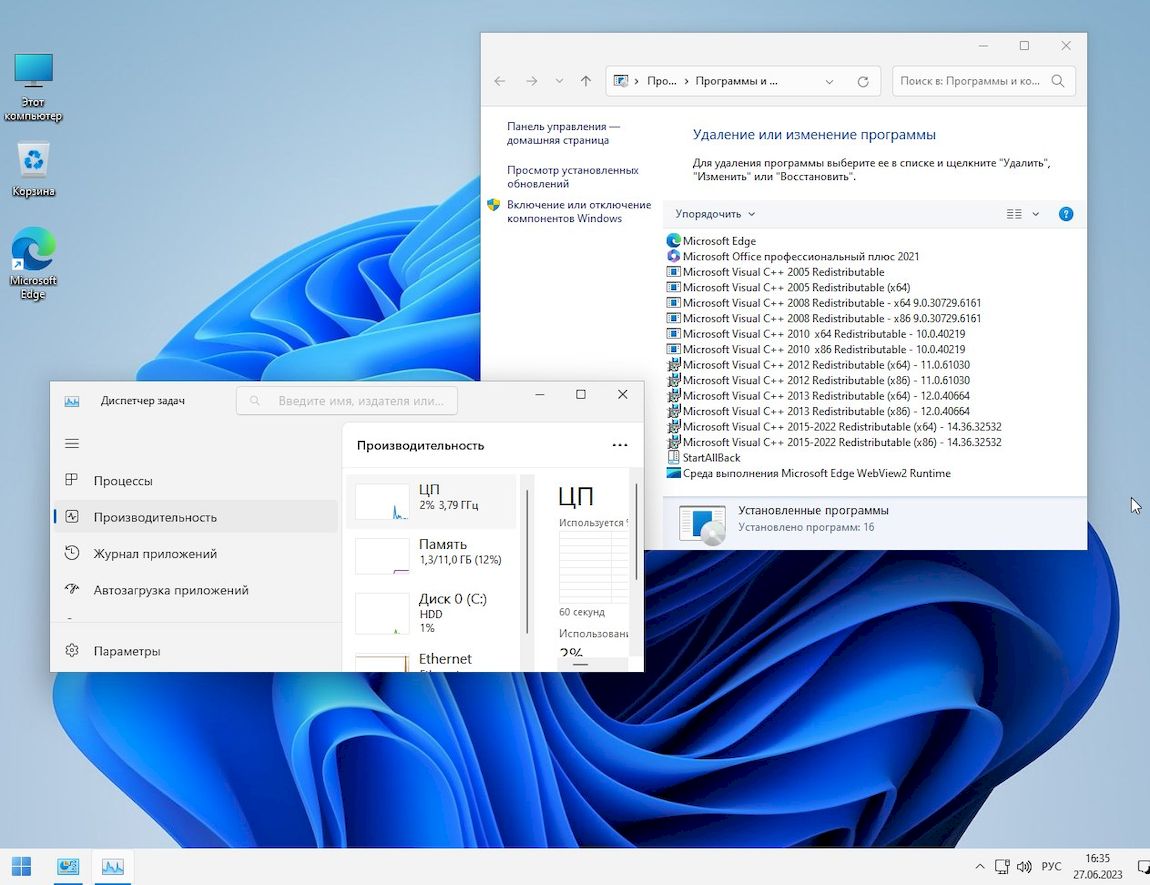Image resolution: width=1150 pixels, height=885 pixels.
Task: Click the search magnifier icon in Programs window
Action: (1058, 81)
